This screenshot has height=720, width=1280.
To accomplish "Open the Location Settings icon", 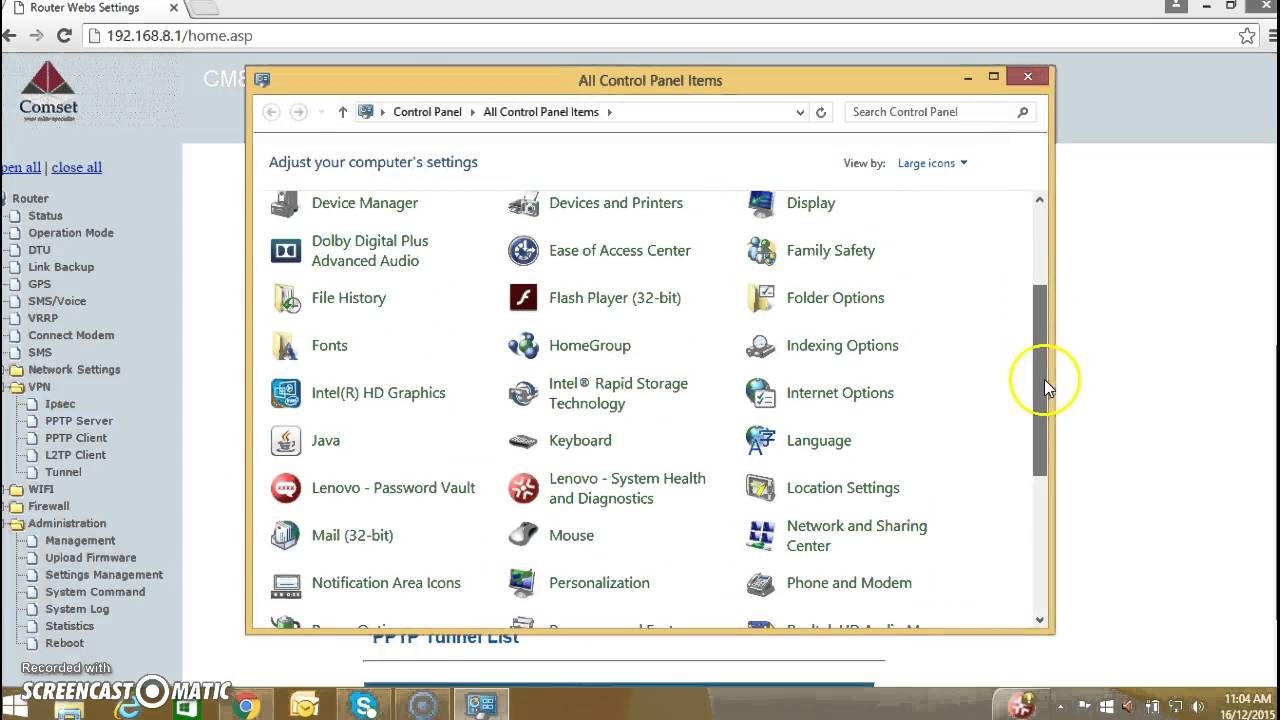I will point(761,488).
